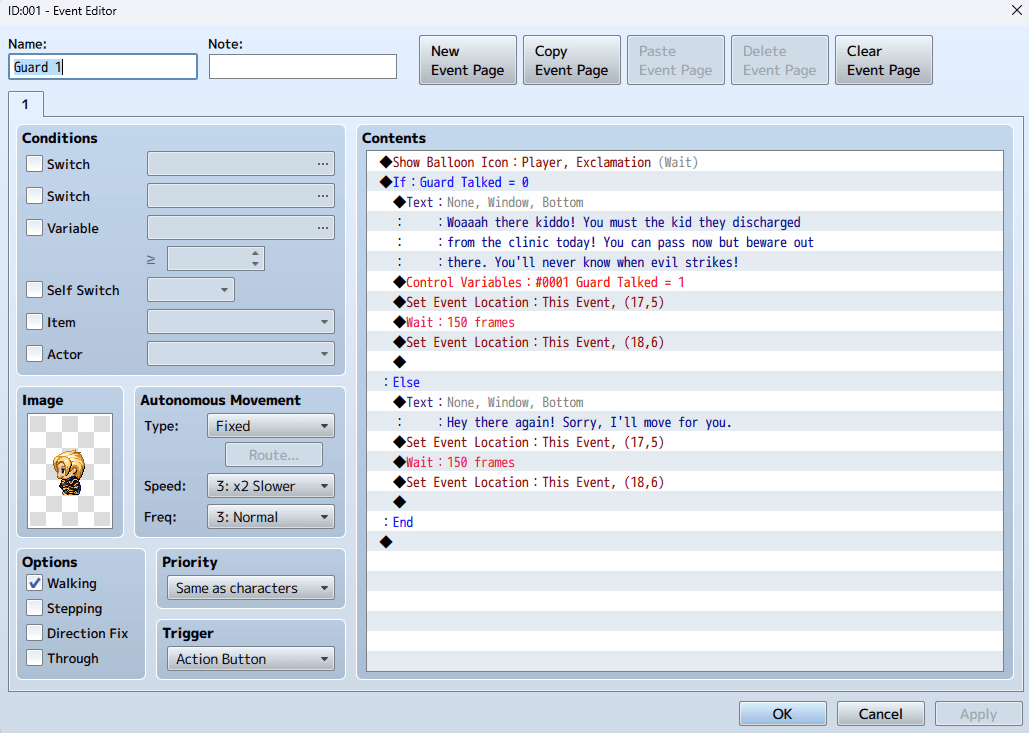Image resolution: width=1029 pixels, height=733 pixels.
Task: Switch to event page tab 1
Action: point(26,104)
